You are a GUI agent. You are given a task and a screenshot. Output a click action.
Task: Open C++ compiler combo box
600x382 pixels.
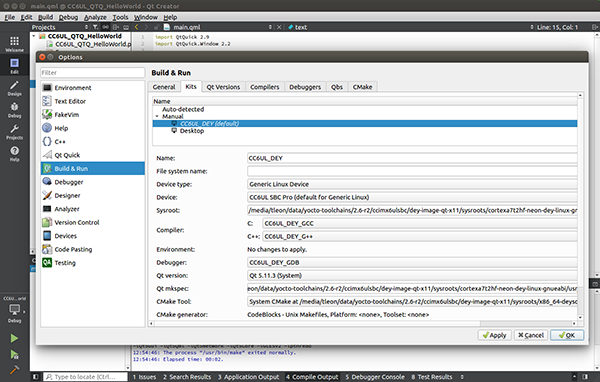(x=420, y=237)
